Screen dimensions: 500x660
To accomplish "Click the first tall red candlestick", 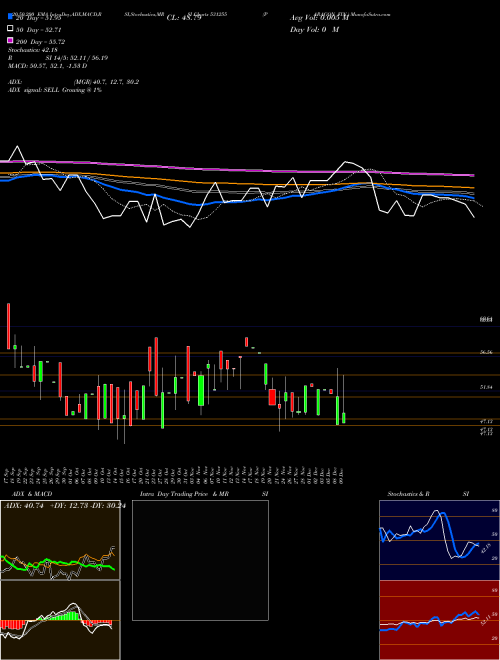I will click(x=8, y=326).
